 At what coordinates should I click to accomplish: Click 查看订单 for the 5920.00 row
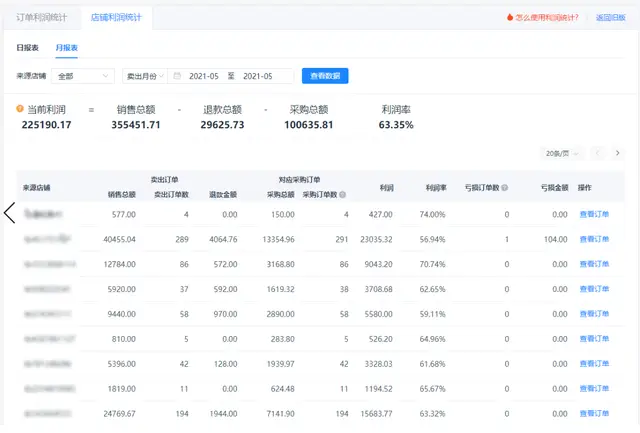594,289
